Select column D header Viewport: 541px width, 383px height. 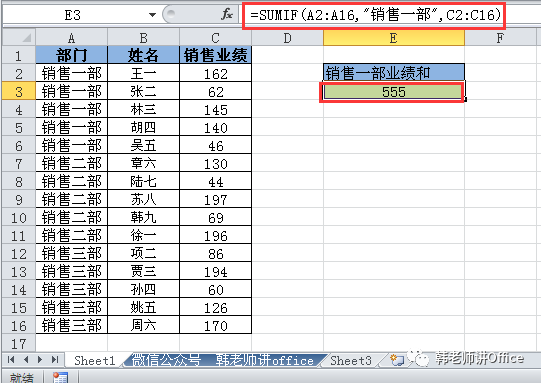287,37
